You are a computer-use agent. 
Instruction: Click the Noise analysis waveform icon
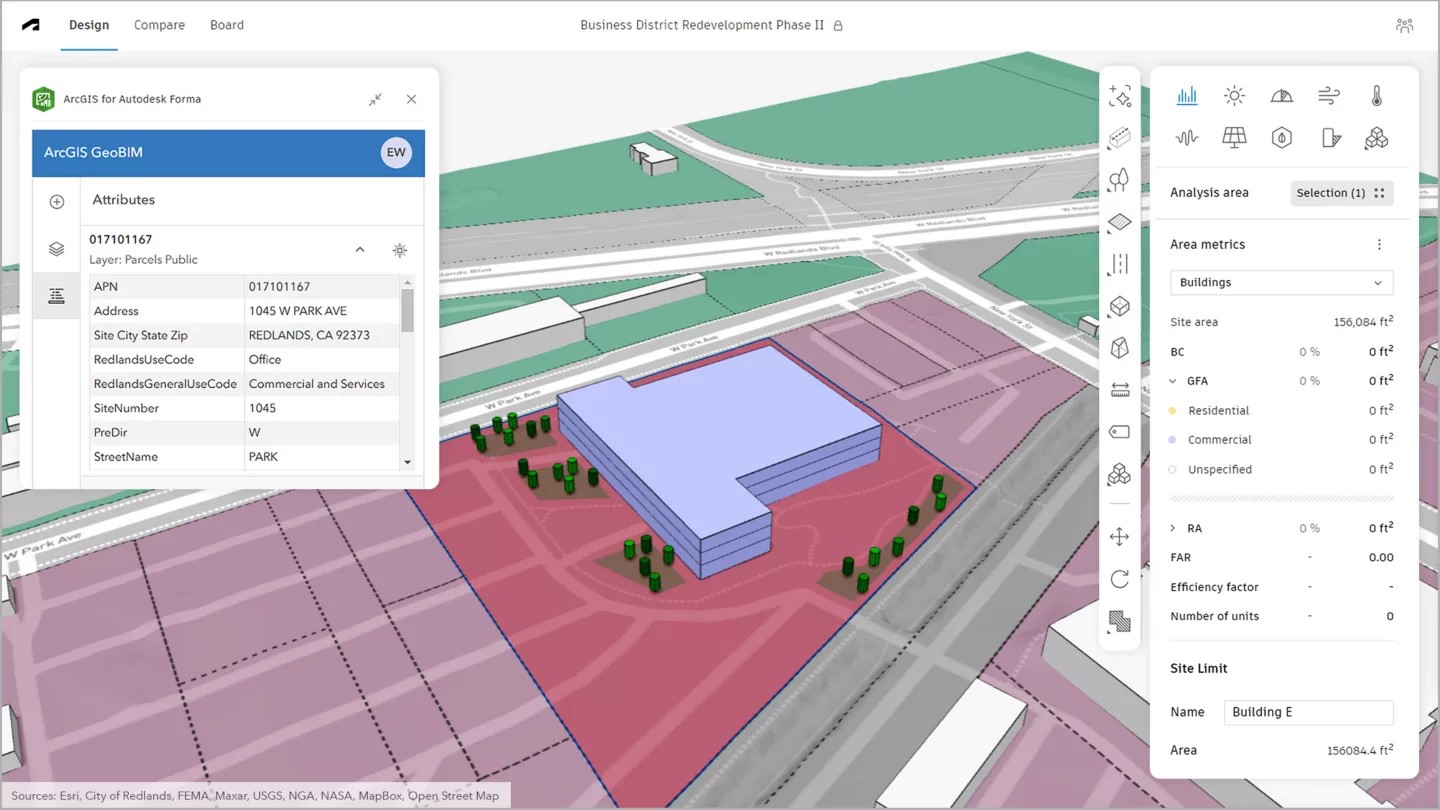point(1187,138)
